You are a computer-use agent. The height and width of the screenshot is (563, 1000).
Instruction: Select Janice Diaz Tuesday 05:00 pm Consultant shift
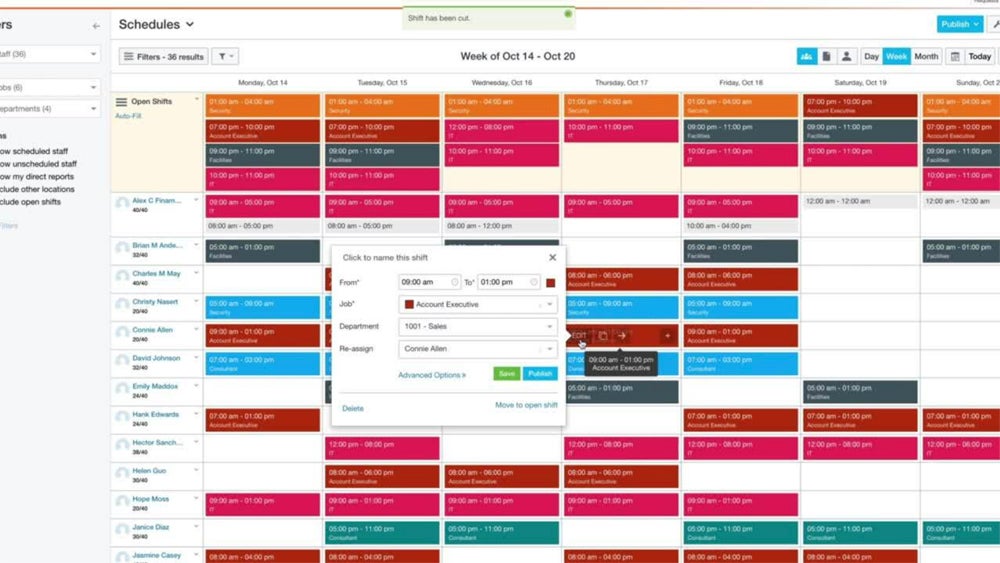click(382, 532)
